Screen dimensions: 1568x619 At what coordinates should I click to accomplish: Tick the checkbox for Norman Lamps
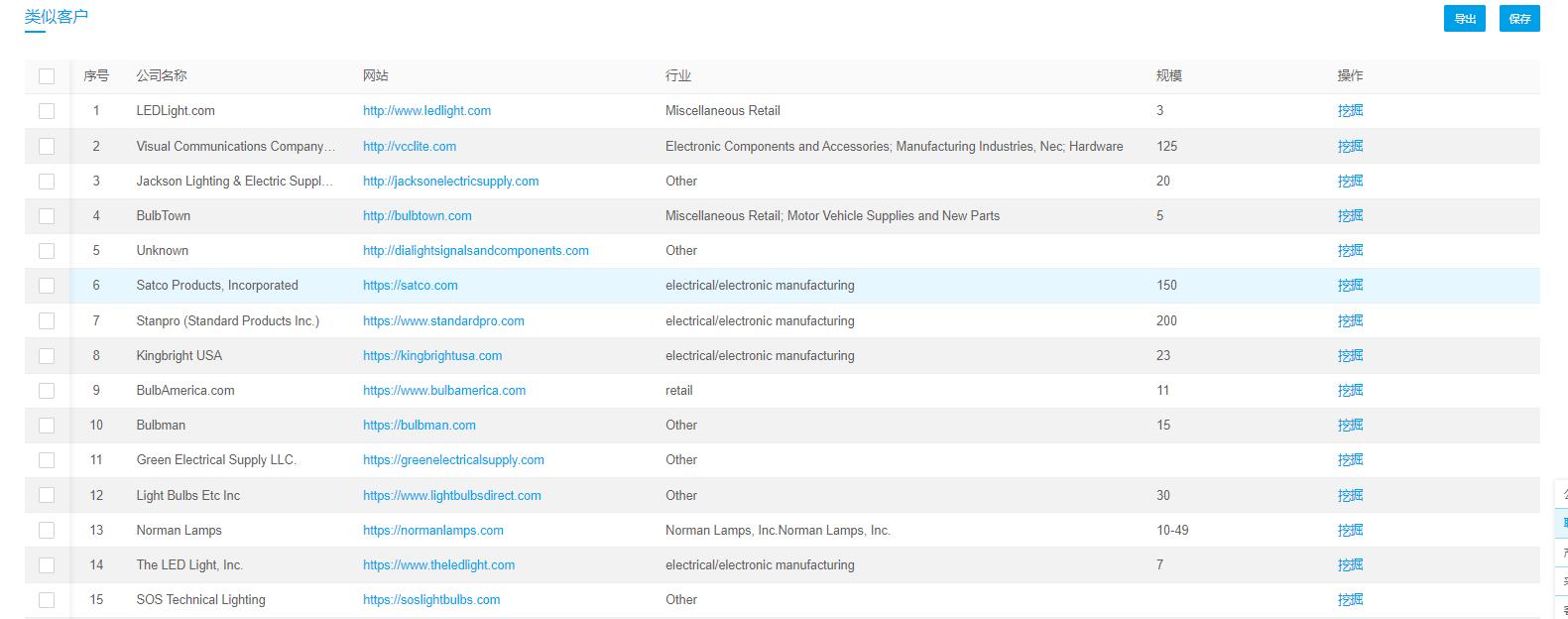(x=47, y=531)
